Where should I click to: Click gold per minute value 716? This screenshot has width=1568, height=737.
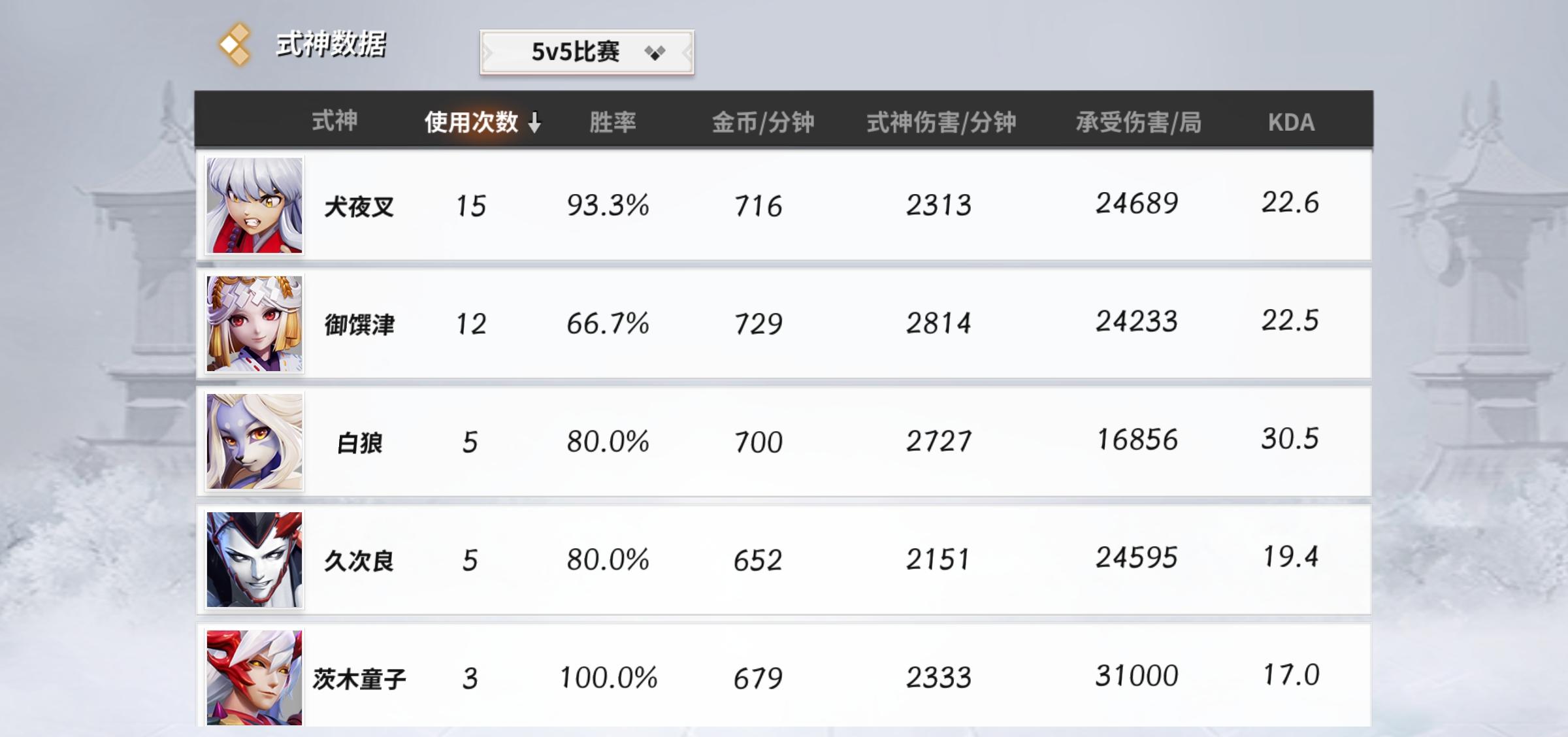pyautogui.click(x=758, y=206)
